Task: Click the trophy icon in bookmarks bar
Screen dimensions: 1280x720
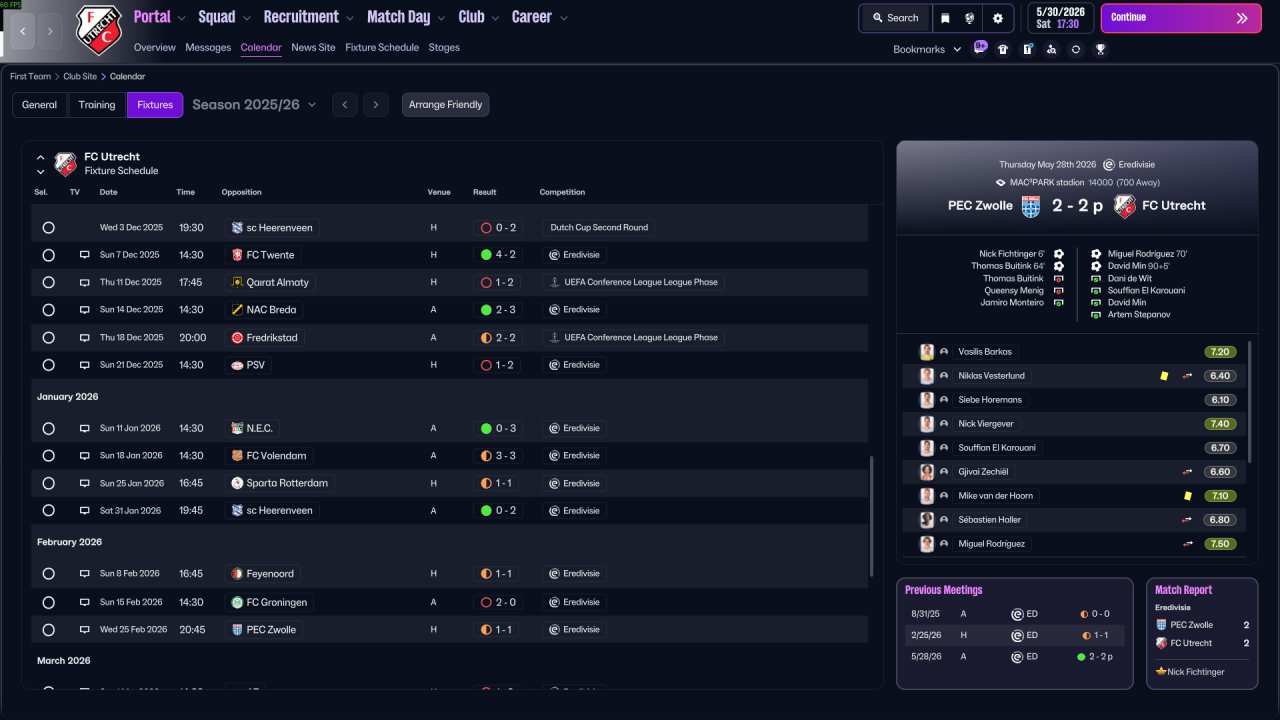Action: coord(1100,49)
